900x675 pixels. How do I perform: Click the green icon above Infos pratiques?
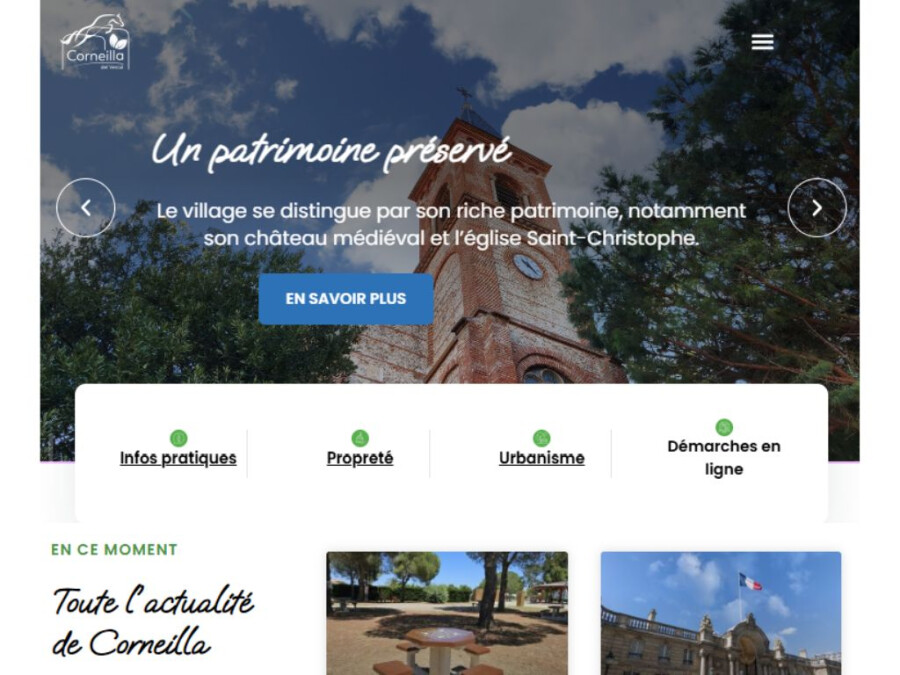[x=179, y=439]
